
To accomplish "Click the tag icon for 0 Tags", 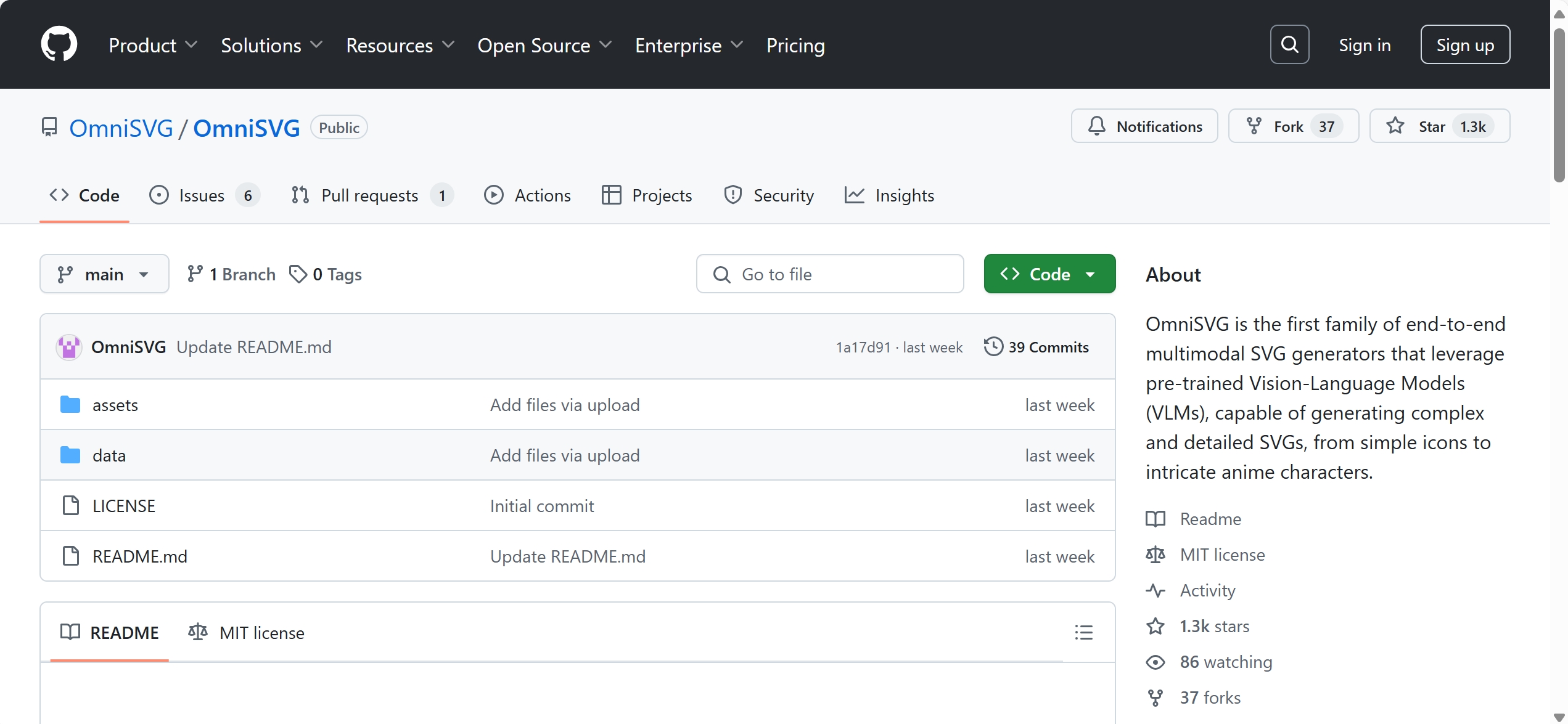I will 298,274.
